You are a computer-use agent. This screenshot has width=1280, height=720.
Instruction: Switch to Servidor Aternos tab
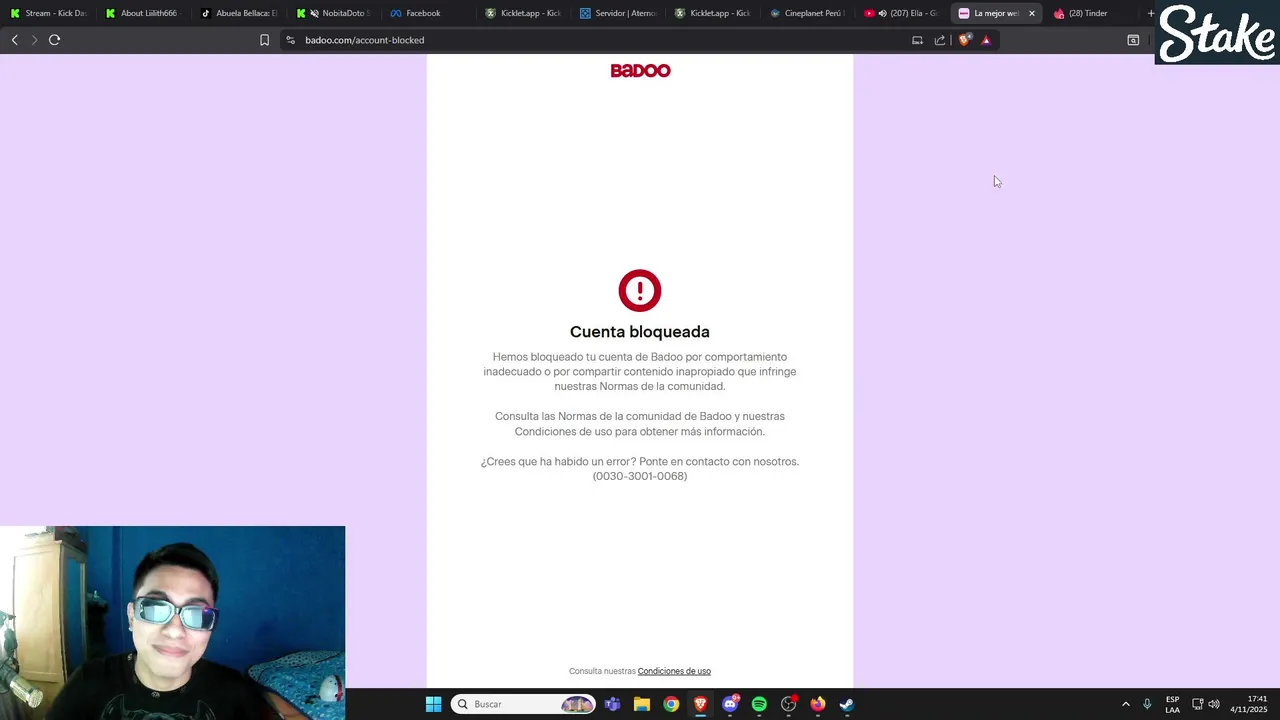[618, 13]
